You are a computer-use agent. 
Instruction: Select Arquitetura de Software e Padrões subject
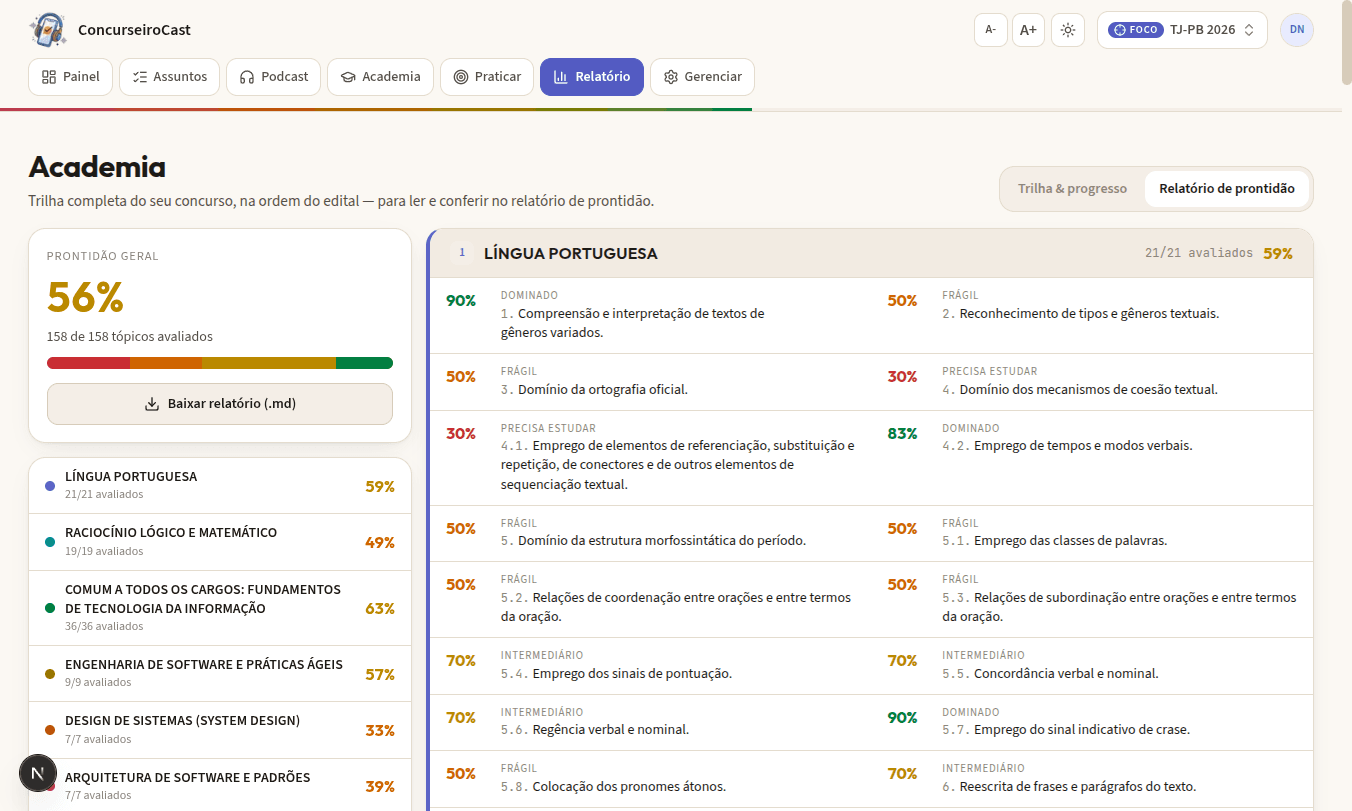[x=220, y=786]
